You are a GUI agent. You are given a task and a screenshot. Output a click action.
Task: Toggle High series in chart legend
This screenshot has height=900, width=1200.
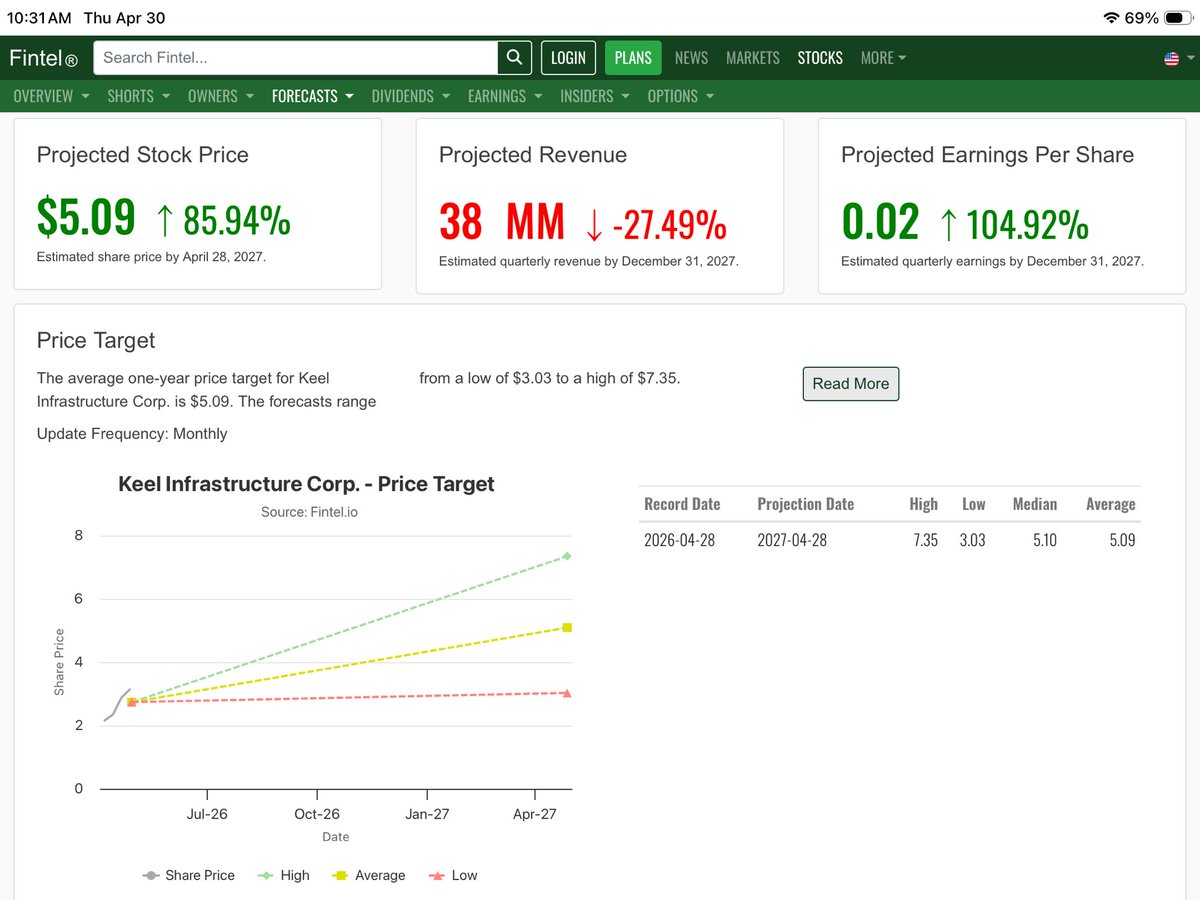coord(284,875)
